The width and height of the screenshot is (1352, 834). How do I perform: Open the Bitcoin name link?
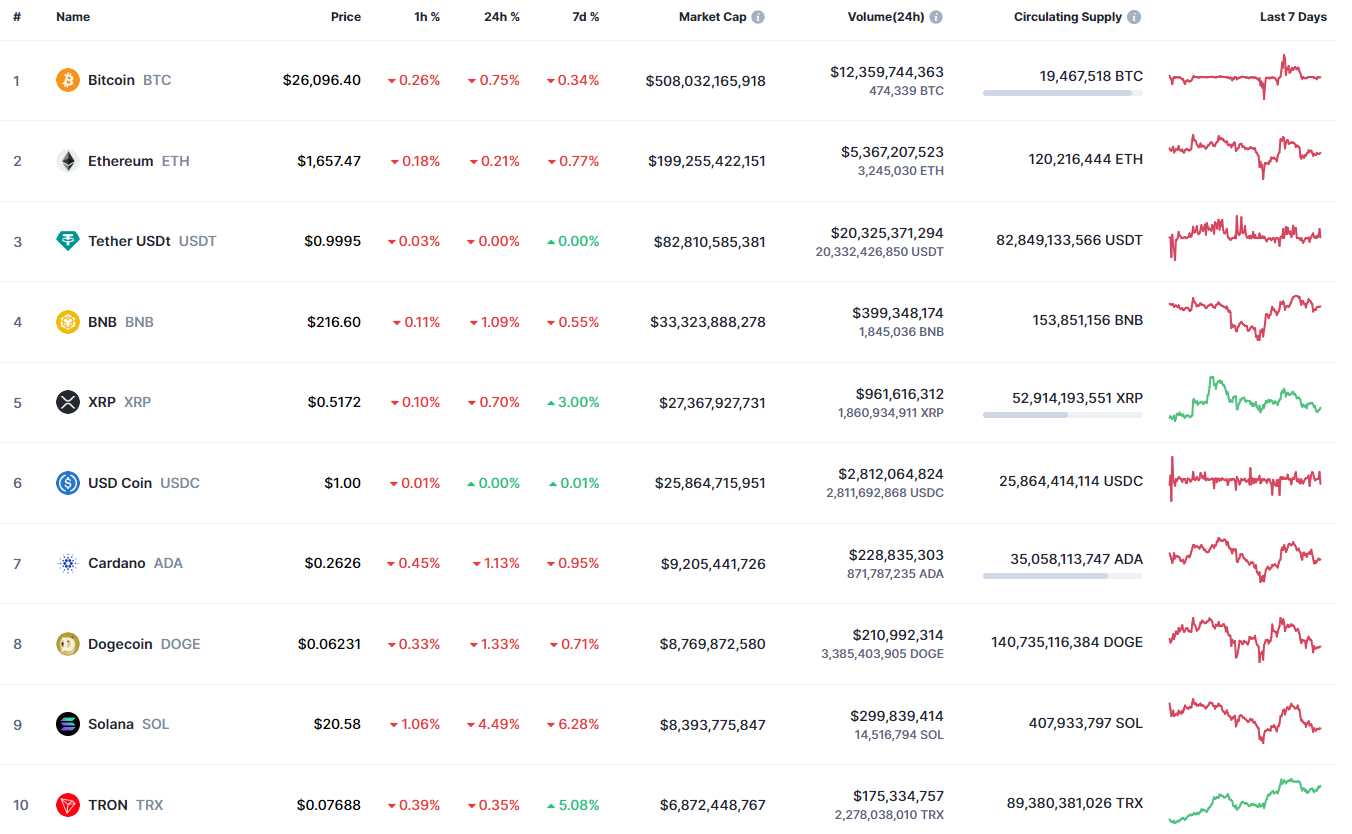pos(110,80)
